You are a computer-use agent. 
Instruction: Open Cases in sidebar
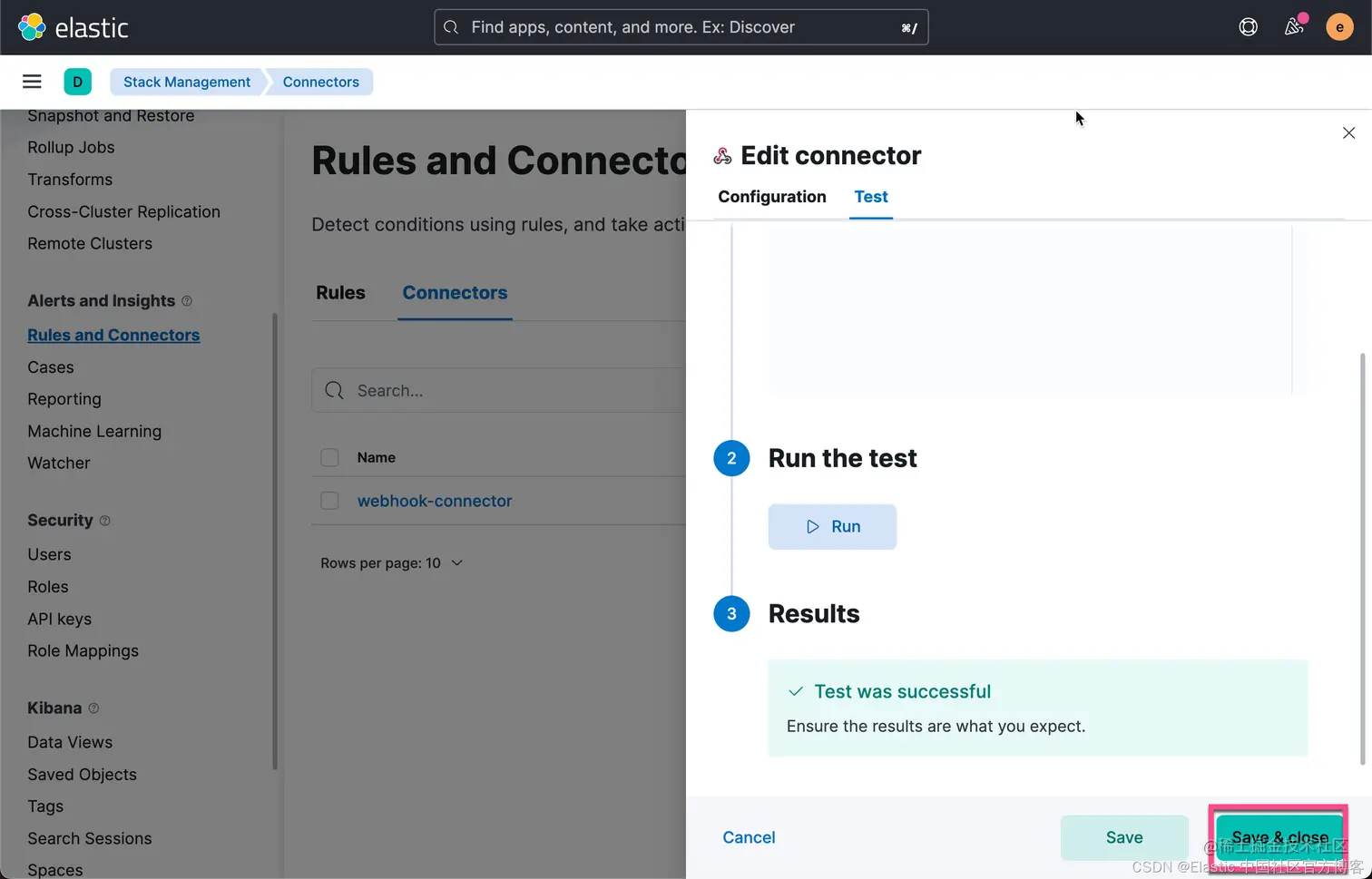(x=51, y=367)
